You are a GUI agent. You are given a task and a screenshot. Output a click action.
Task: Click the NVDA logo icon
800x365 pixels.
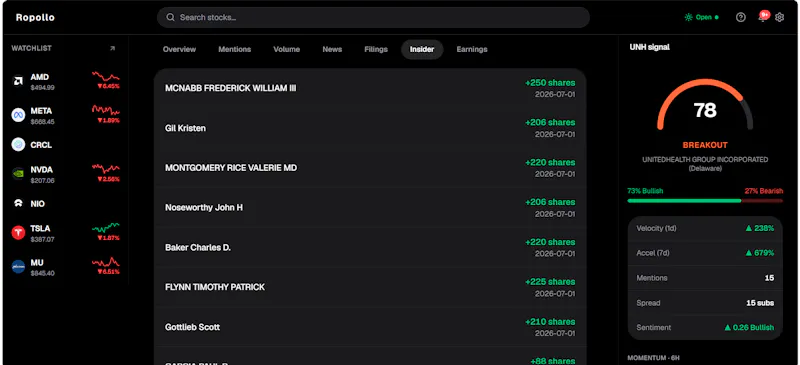[x=18, y=174]
